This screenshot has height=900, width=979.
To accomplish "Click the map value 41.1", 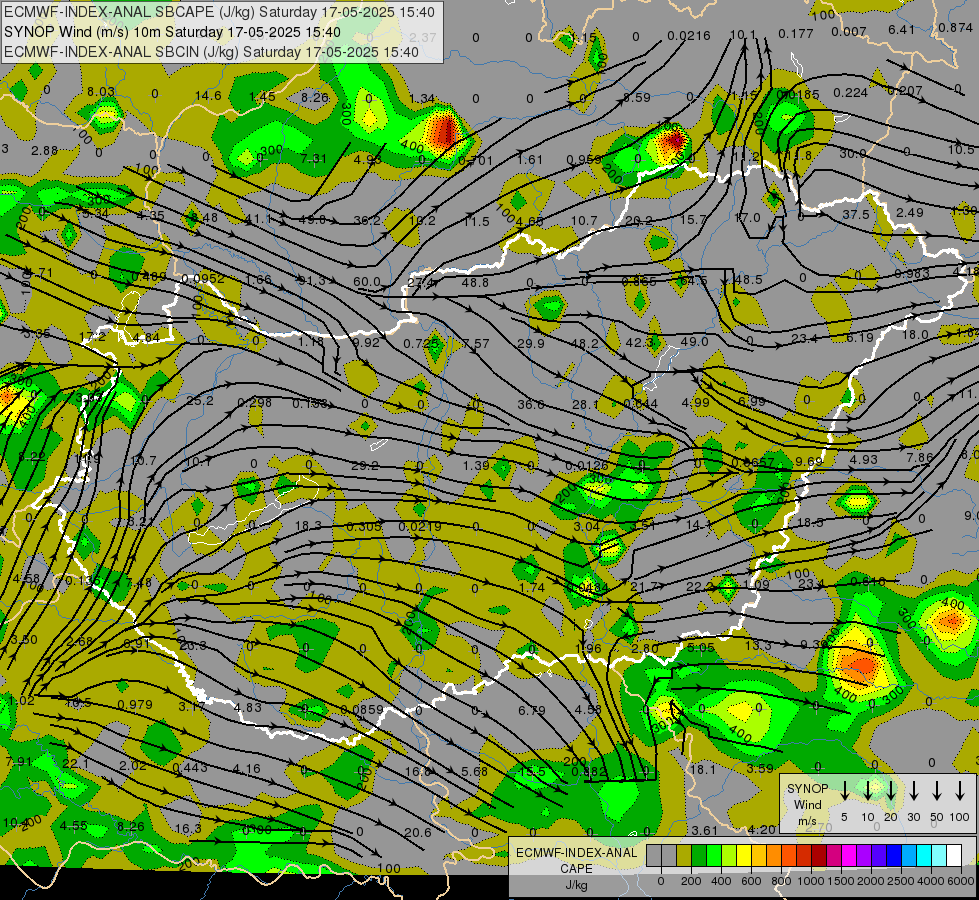I will point(258,219).
